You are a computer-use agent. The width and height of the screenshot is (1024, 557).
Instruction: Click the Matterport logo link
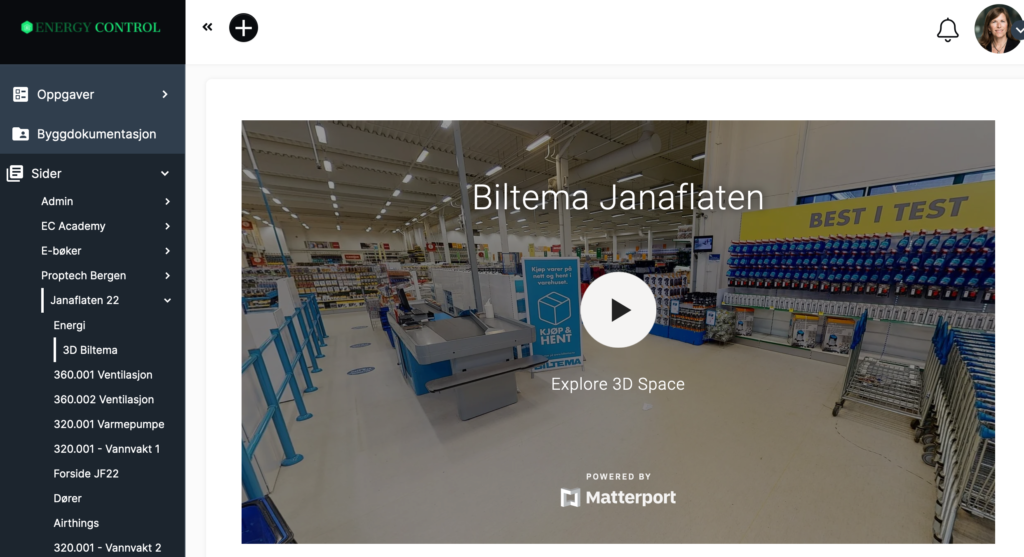pyautogui.click(x=618, y=498)
